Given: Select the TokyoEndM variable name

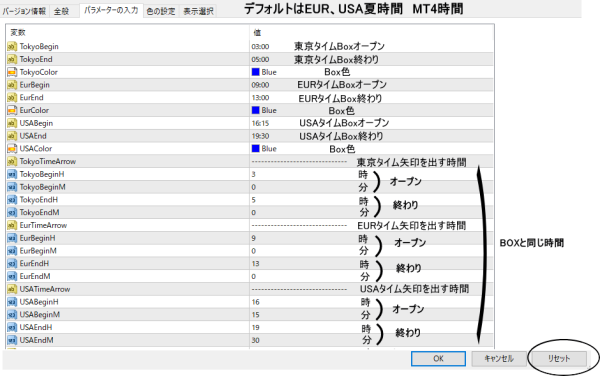Looking at the screenshot, I should [x=39, y=212].
